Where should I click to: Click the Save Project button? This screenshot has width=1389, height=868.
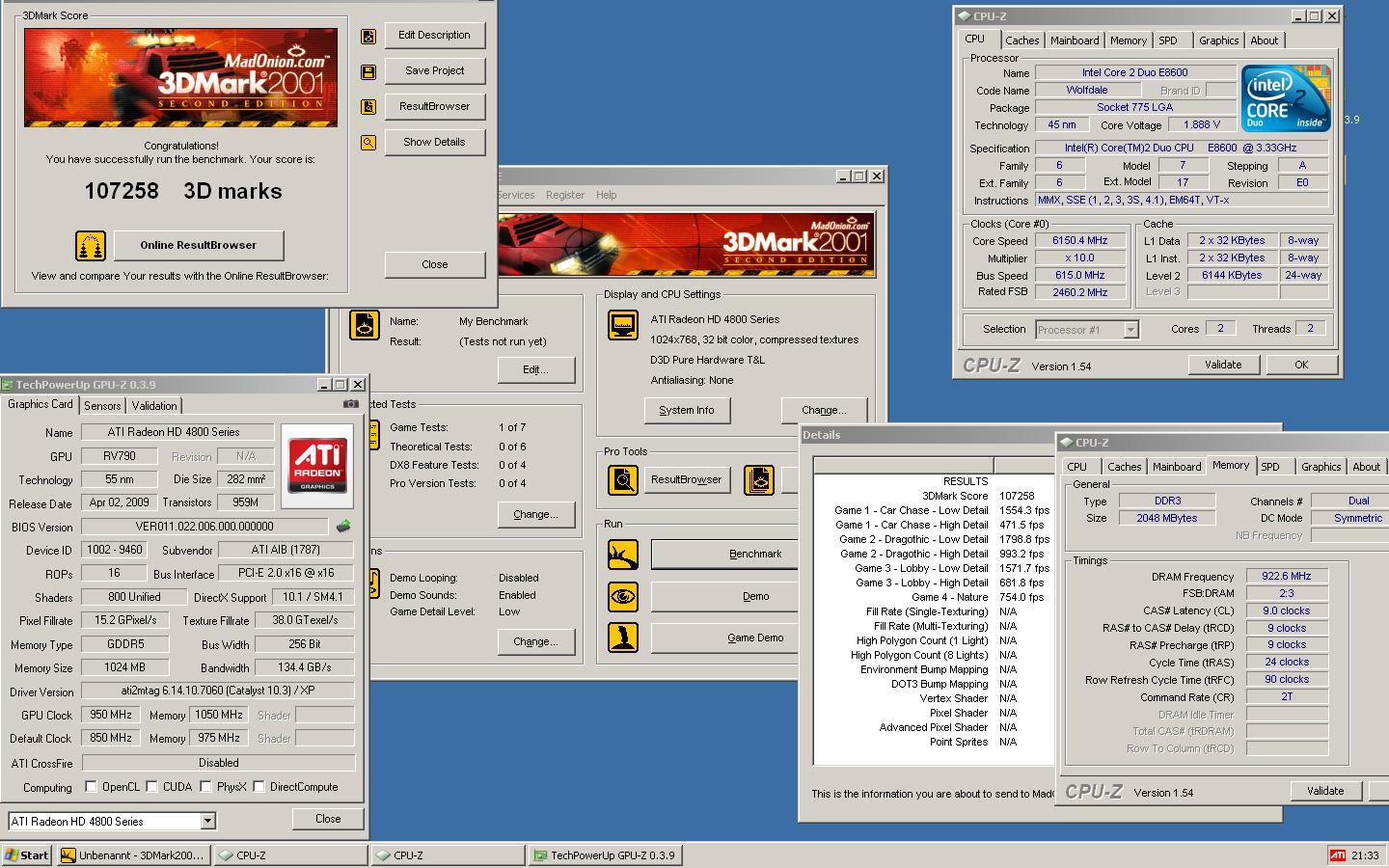[x=435, y=71]
